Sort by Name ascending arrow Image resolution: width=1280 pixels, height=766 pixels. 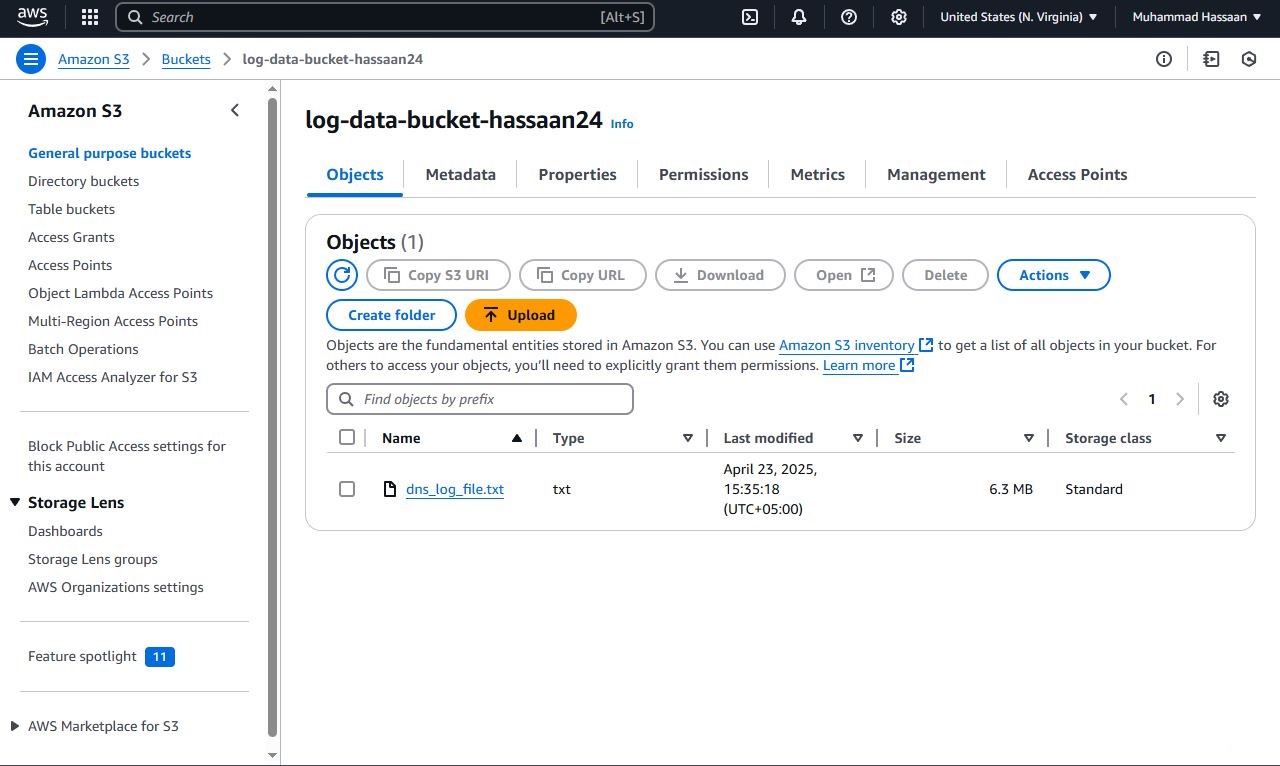(517, 438)
